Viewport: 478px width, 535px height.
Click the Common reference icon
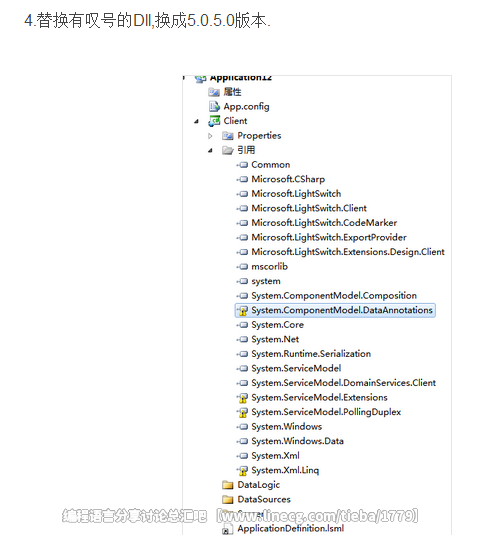coord(242,165)
